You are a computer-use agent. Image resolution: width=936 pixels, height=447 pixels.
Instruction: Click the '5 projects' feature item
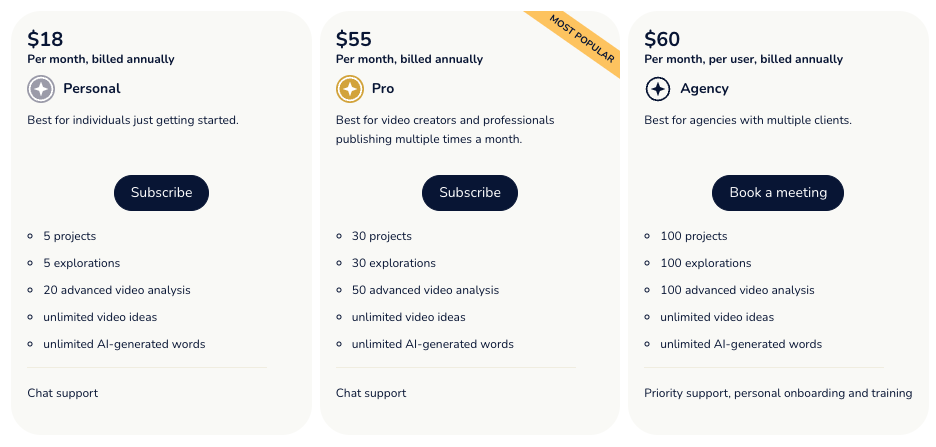tap(69, 236)
